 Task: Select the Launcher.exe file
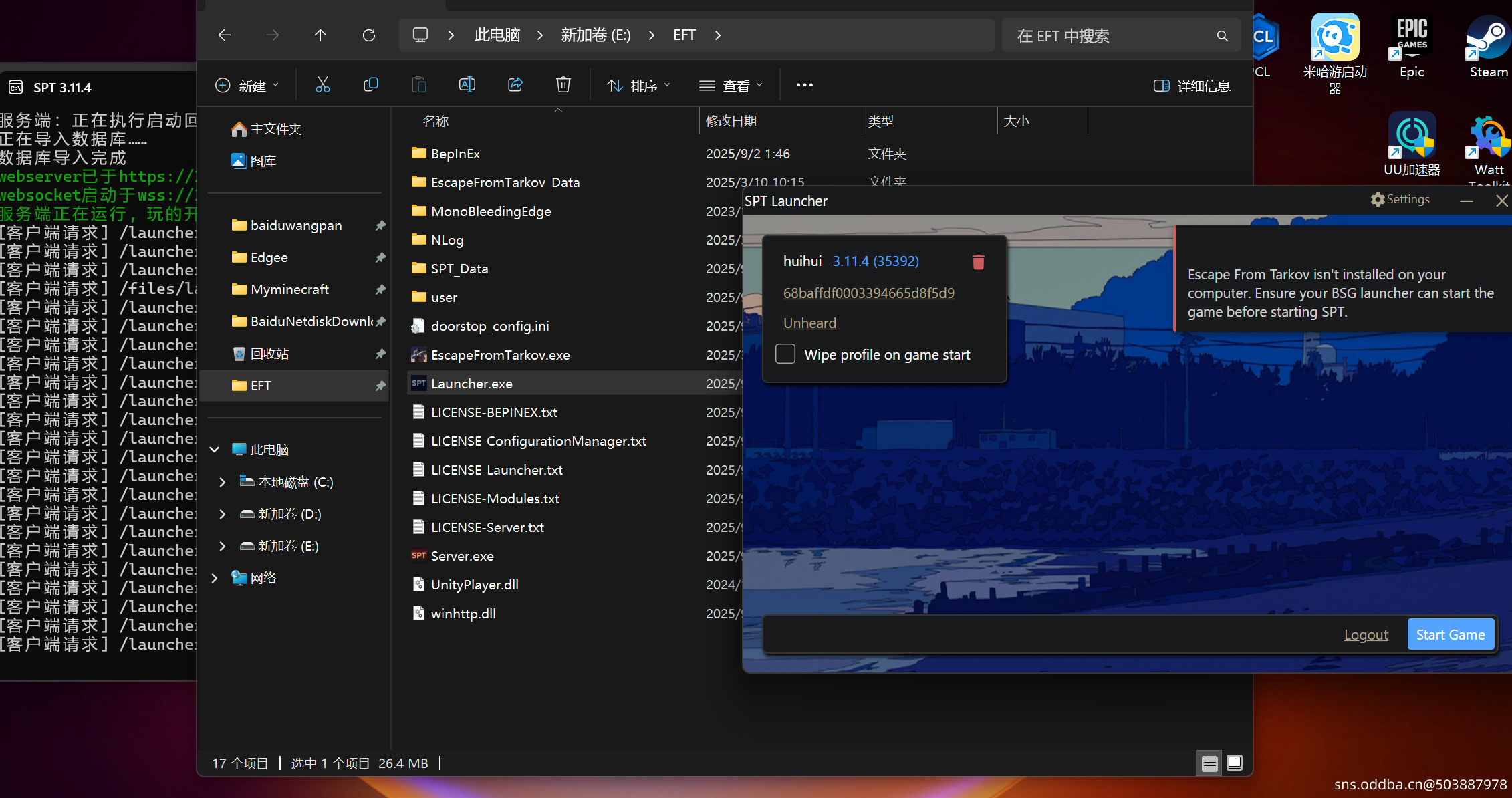tap(575, 384)
